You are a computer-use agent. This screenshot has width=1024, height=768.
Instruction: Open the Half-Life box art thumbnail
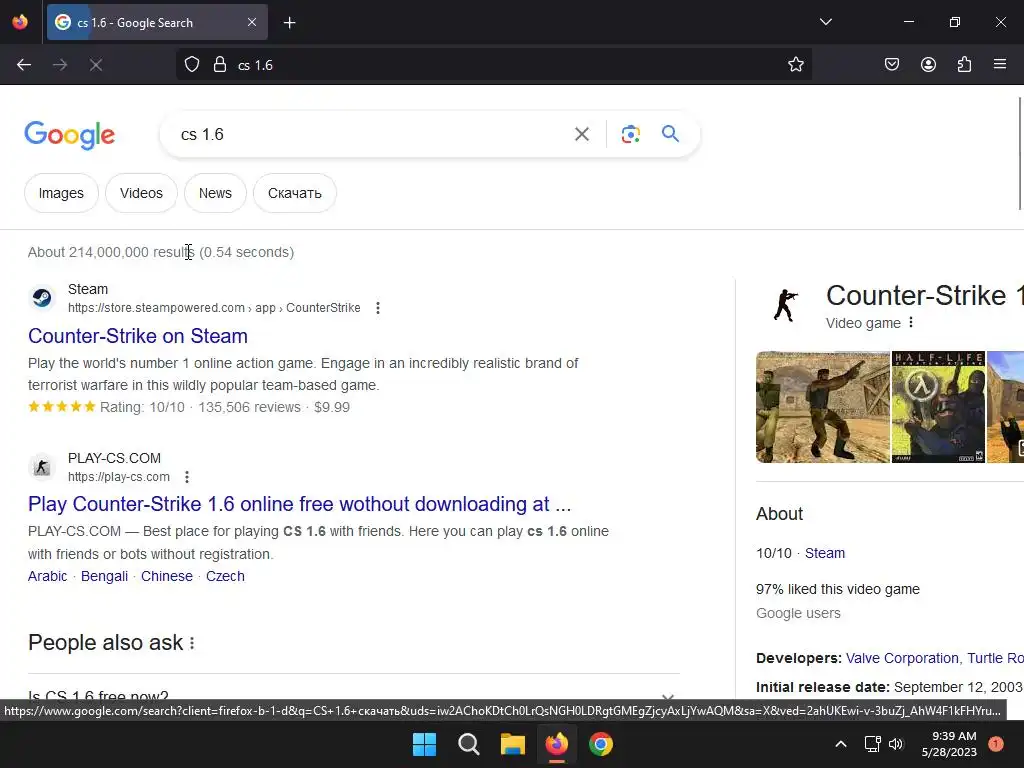(x=938, y=407)
